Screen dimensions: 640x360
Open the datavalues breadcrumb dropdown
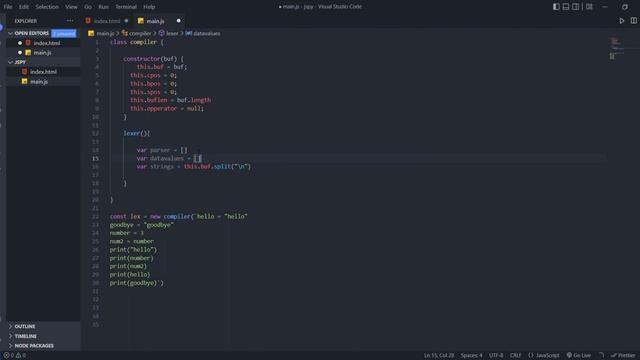tap(207, 33)
